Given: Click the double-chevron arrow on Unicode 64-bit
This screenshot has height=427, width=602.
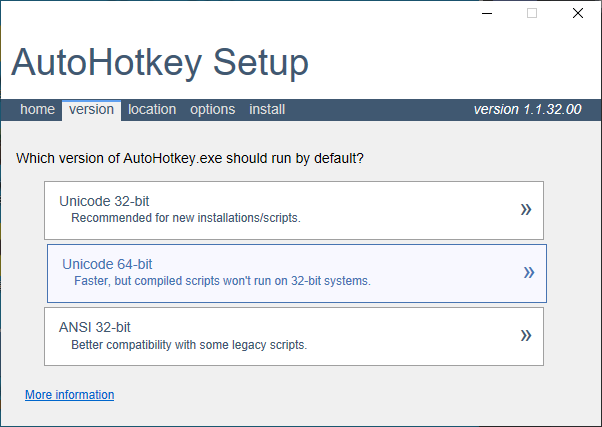Looking at the screenshot, I should point(529,273).
